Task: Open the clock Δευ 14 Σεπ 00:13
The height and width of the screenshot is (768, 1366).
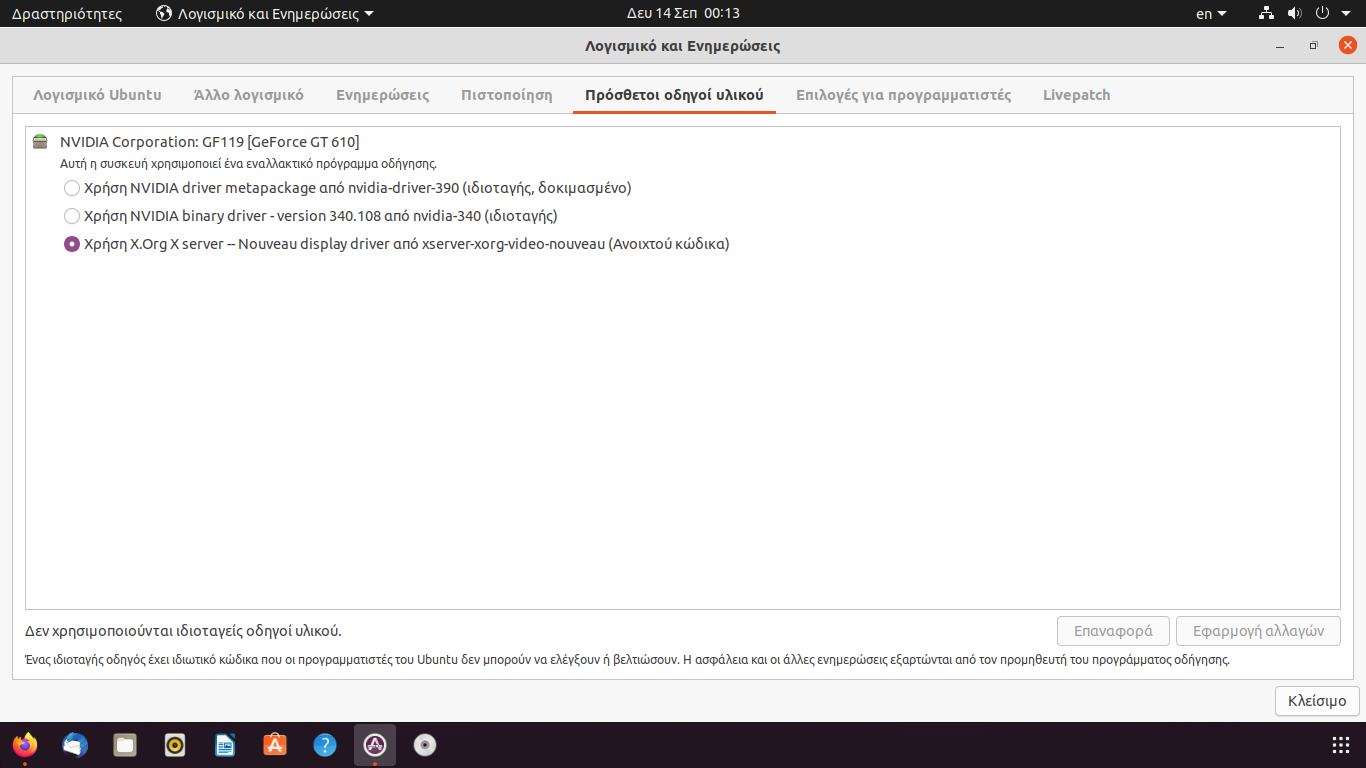Action: 683,13
